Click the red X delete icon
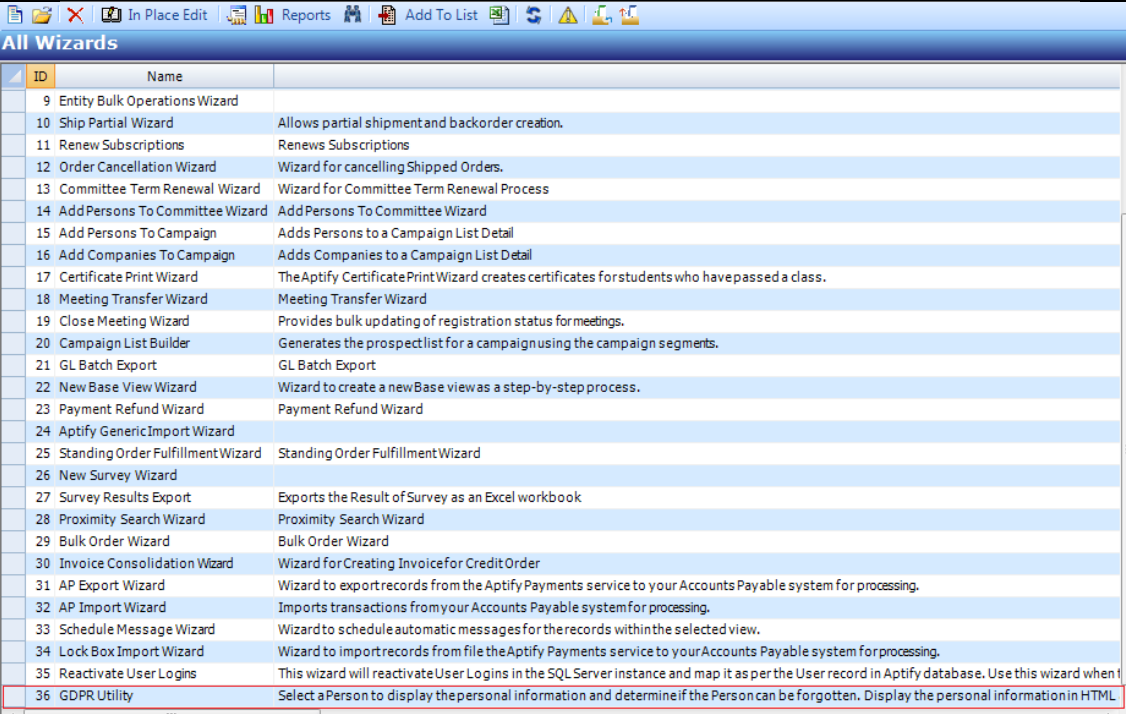Screen dimensions: 1126x714 (x=75, y=14)
